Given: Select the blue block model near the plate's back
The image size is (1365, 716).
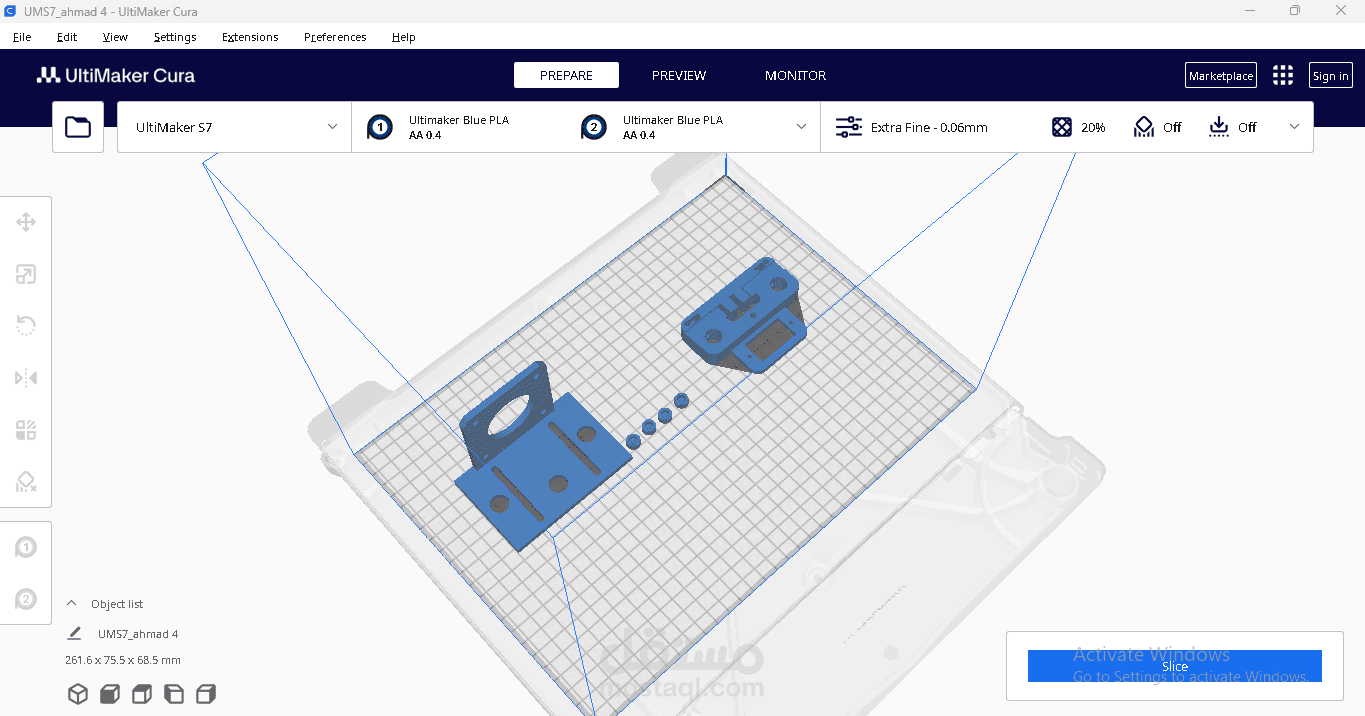Looking at the screenshot, I should pos(744,314).
